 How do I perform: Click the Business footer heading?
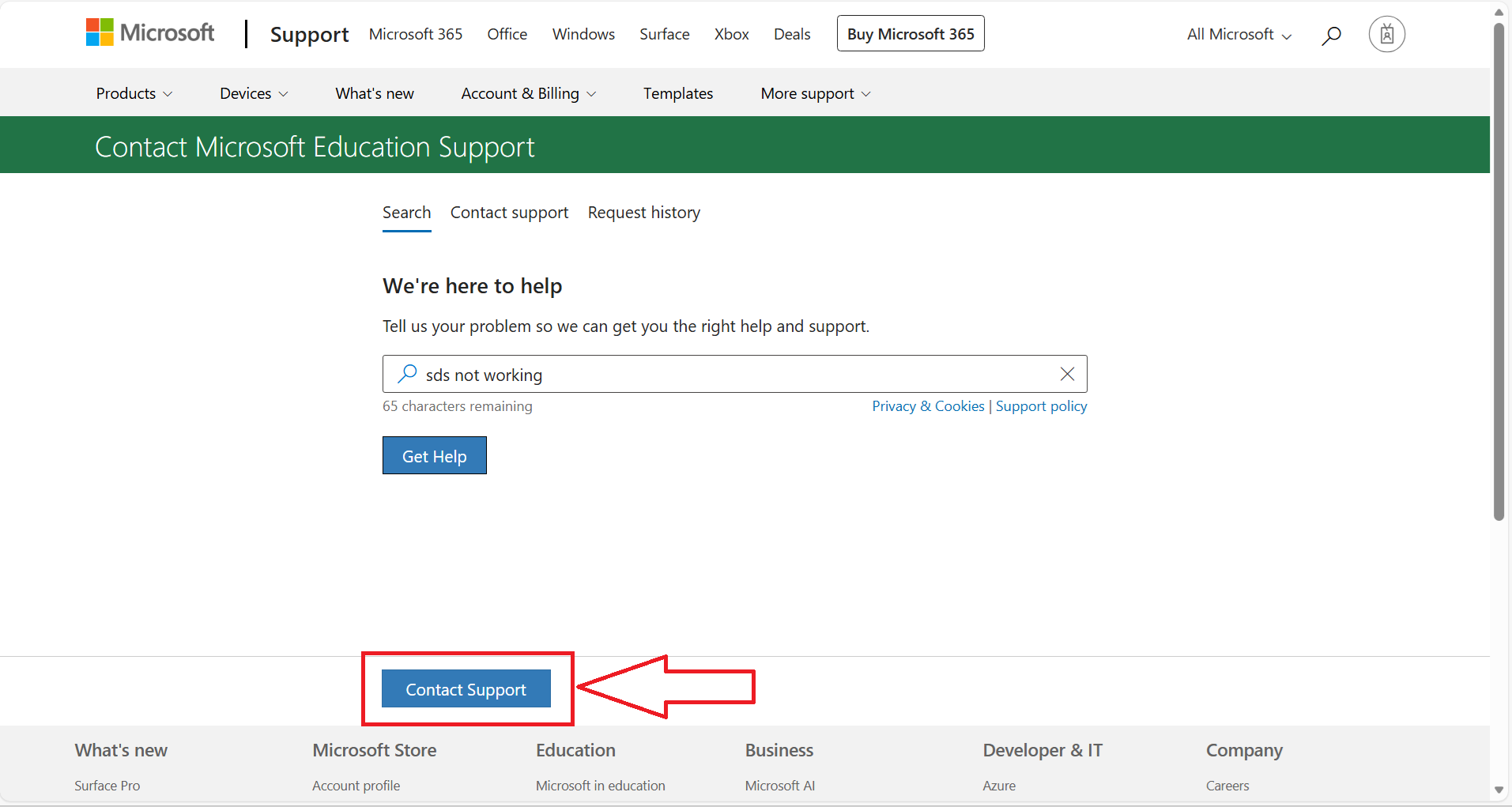pyautogui.click(x=779, y=750)
